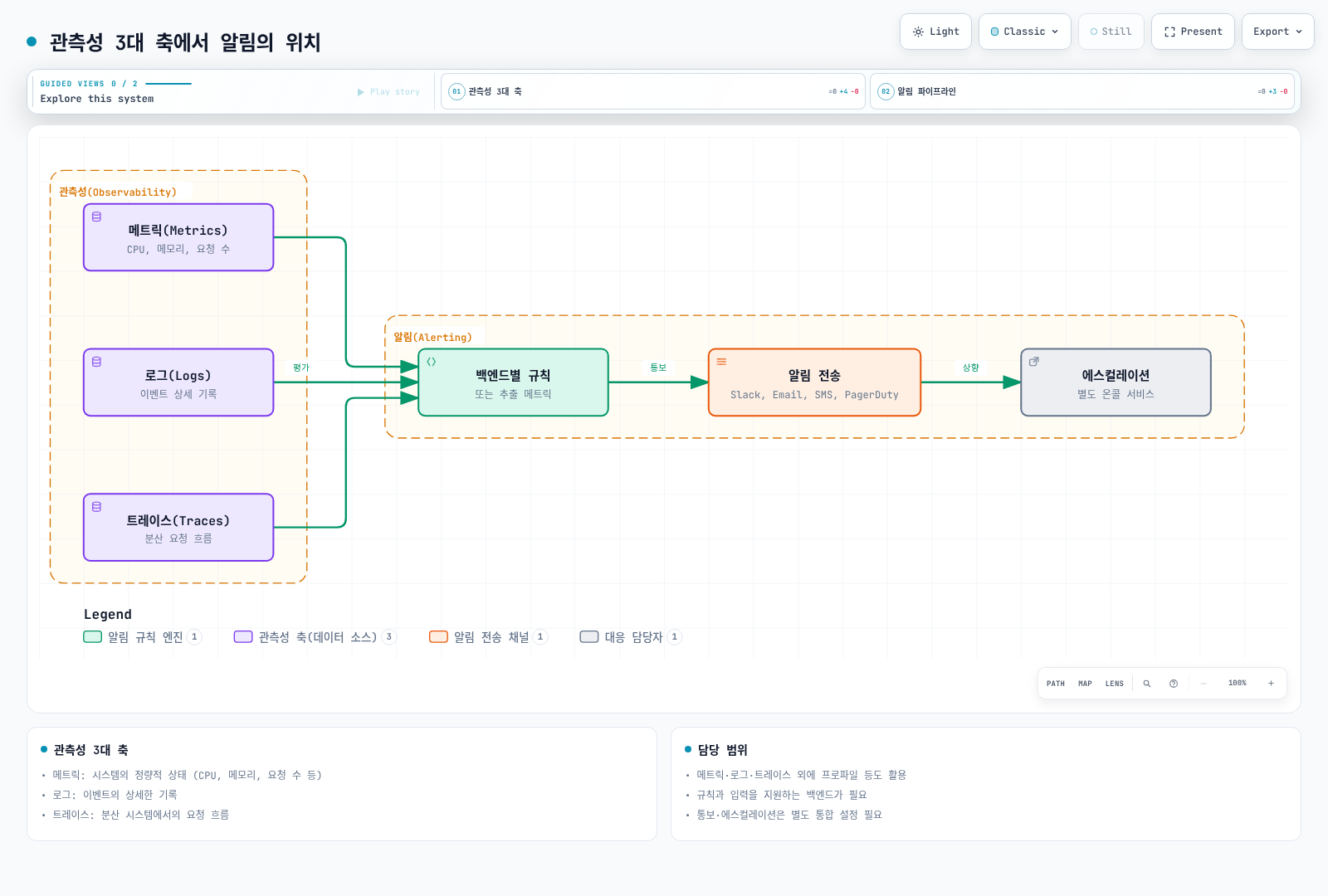Screen dimensions: 1328x896
Task: Click code icon on 백엔드별 규칙 node
Action: pos(432,362)
